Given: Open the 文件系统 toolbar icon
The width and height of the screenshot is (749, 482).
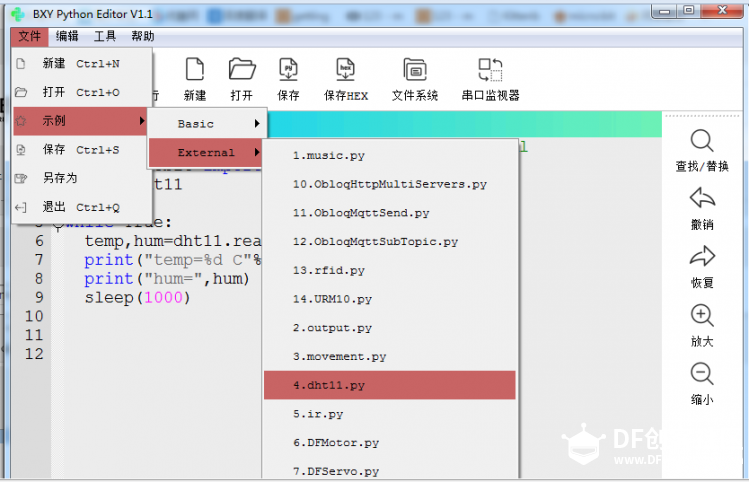Looking at the screenshot, I should (x=415, y=70).
